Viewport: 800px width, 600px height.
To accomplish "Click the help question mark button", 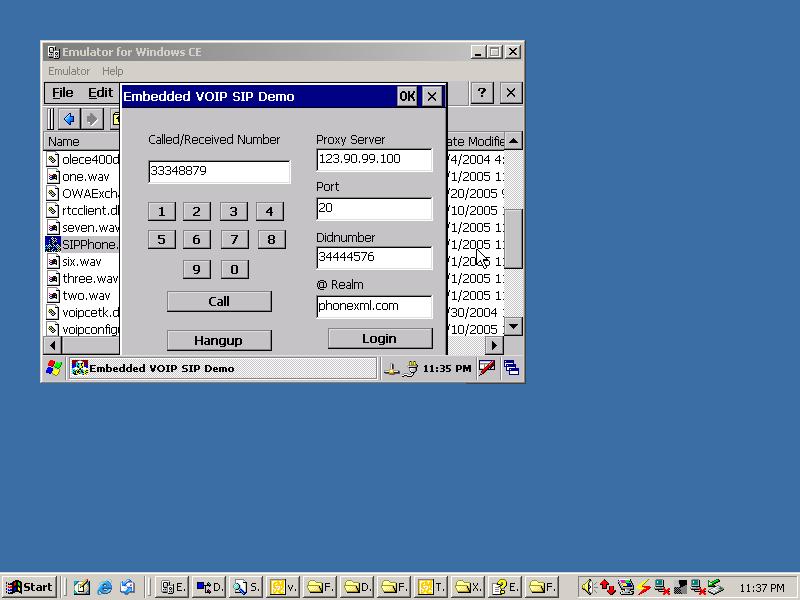I will coord(482,93).
